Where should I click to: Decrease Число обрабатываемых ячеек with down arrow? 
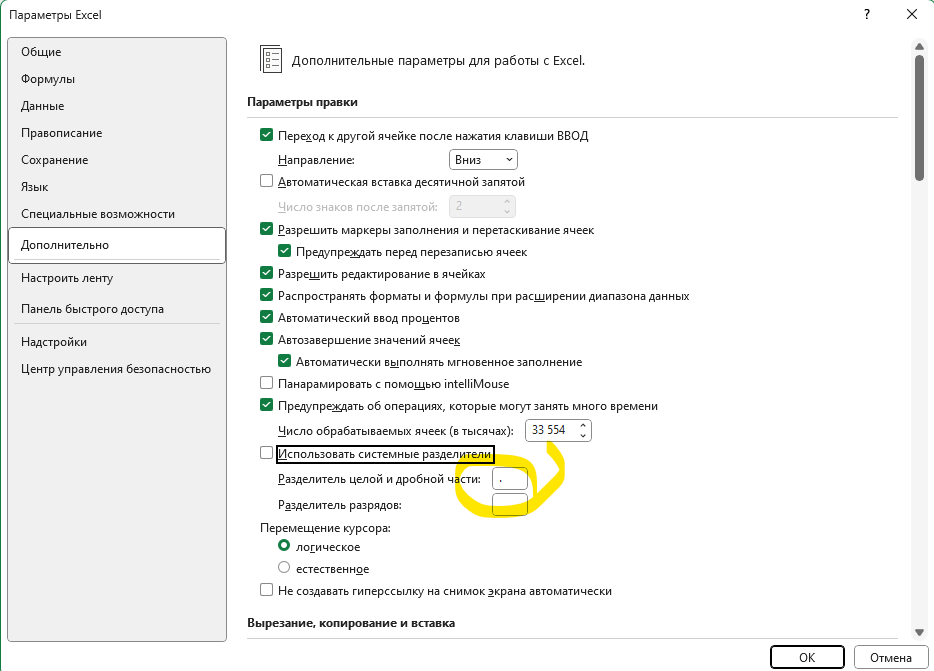pos(583,436)
